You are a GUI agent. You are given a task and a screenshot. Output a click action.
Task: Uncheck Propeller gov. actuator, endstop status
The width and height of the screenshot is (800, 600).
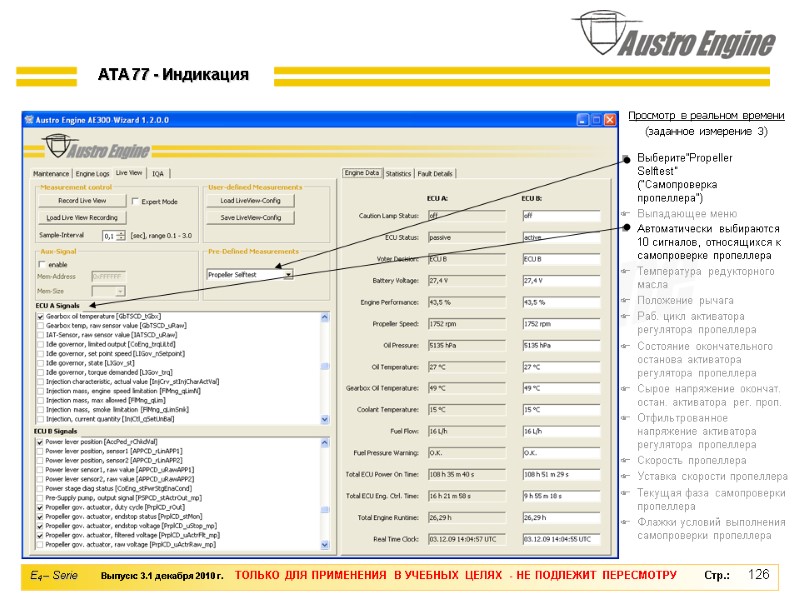click(40, 517)
